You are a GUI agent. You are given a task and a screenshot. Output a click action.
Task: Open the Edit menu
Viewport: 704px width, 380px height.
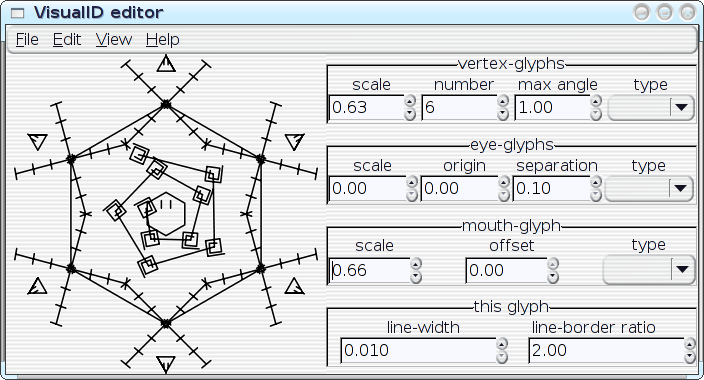pos(67,40)
